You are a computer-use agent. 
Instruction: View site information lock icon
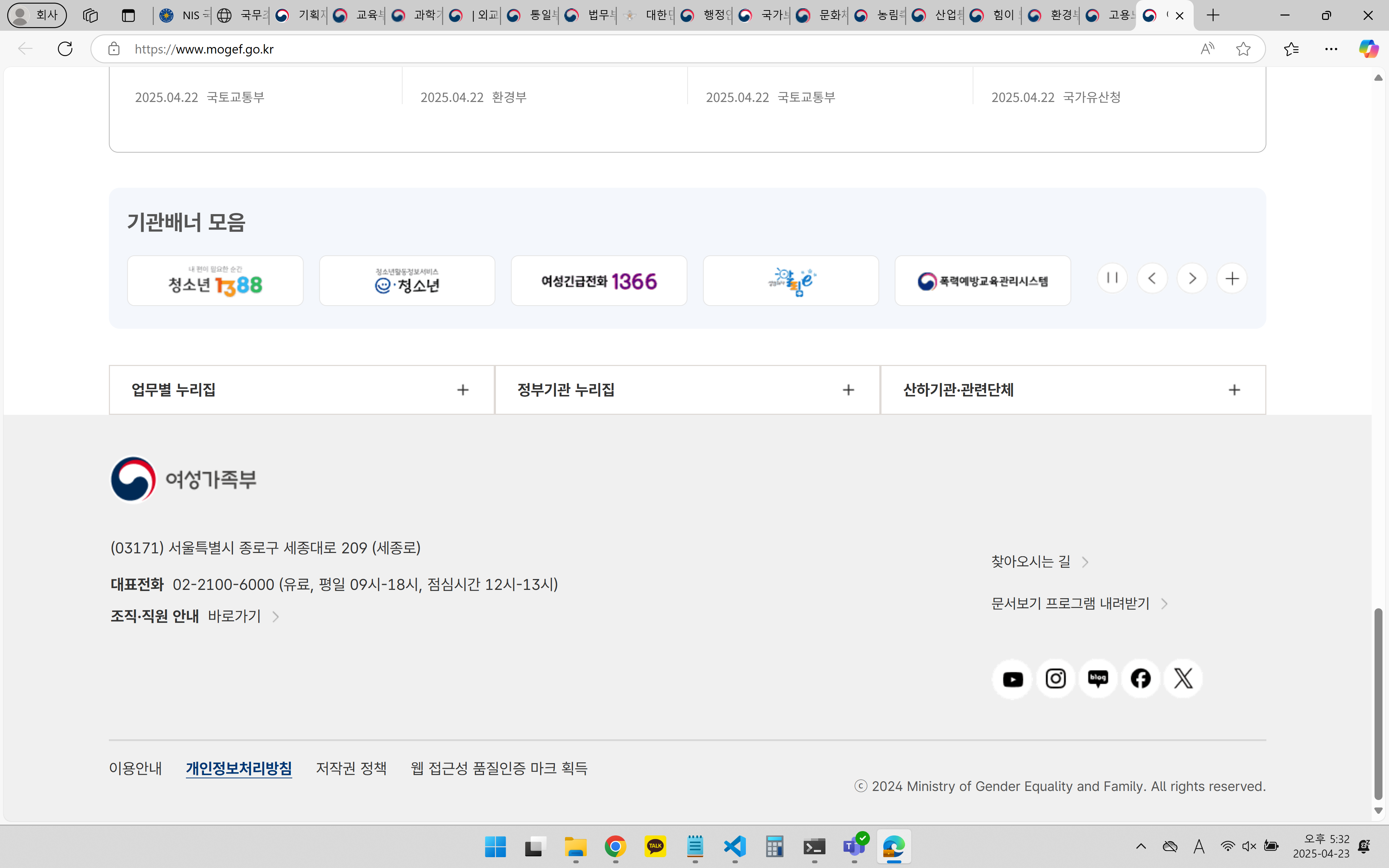coord(114,49)
